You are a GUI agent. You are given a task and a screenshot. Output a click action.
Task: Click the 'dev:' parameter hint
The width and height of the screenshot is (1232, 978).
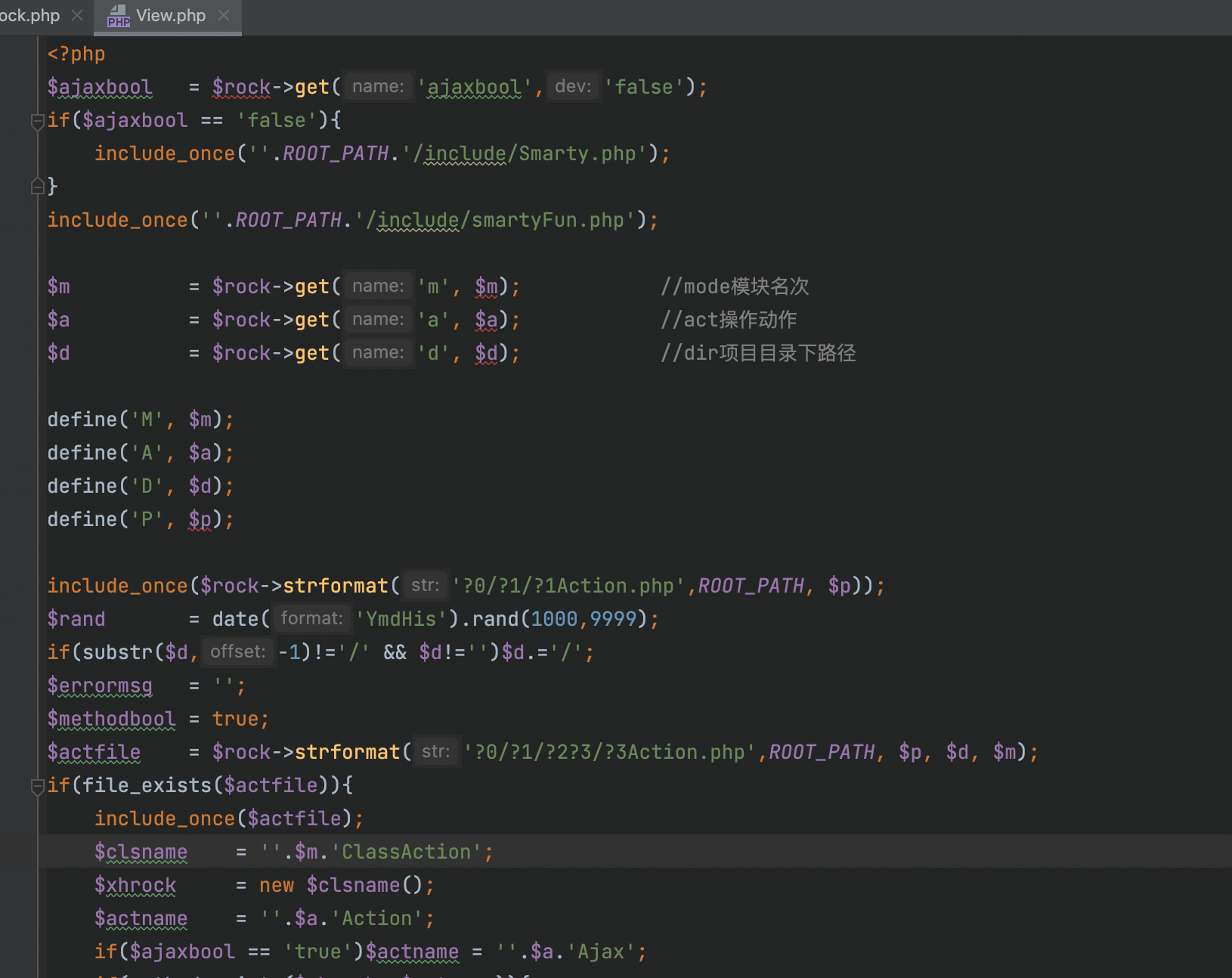pos(573,87)
